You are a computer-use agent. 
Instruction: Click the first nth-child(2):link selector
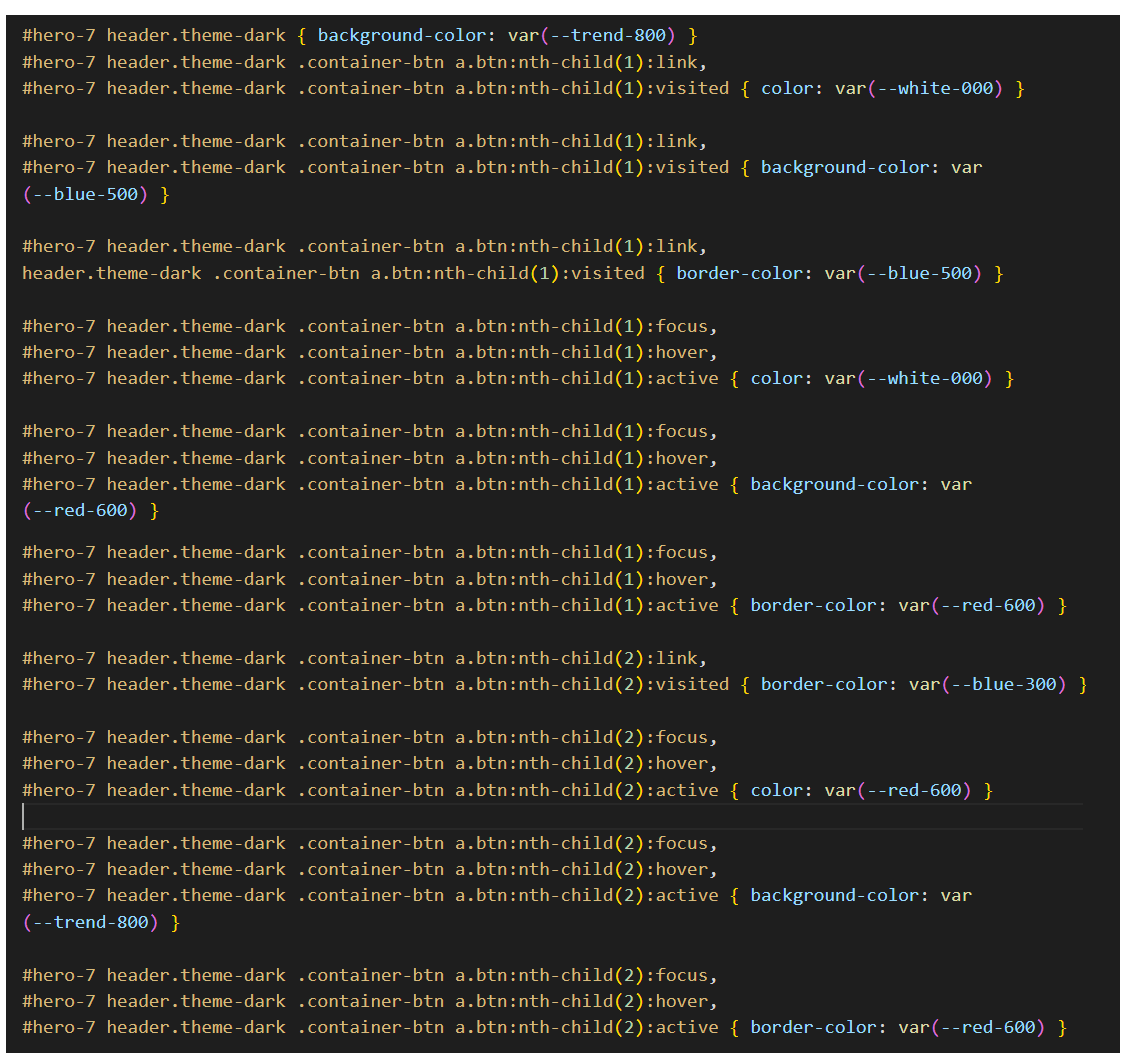tap(580, 659)
